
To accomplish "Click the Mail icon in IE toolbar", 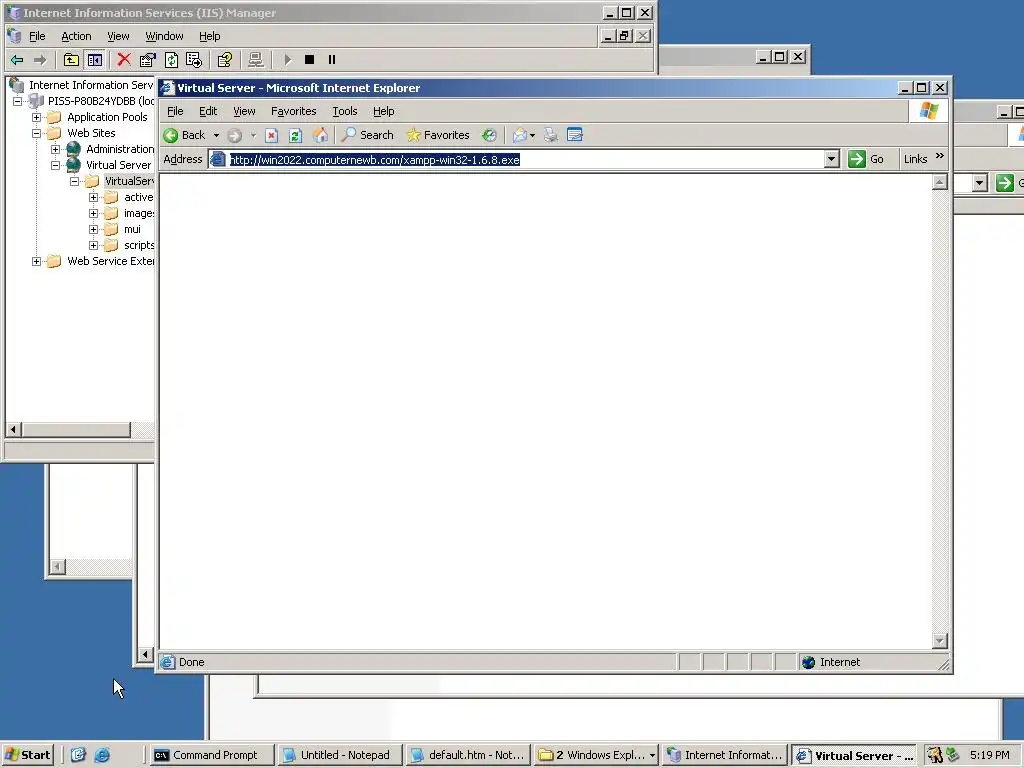I will (520, 135).
